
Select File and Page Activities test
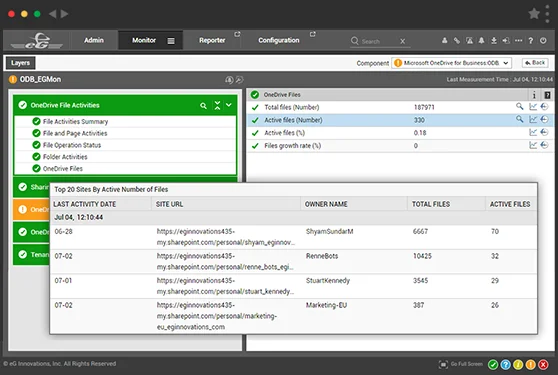tap(75, 133)
